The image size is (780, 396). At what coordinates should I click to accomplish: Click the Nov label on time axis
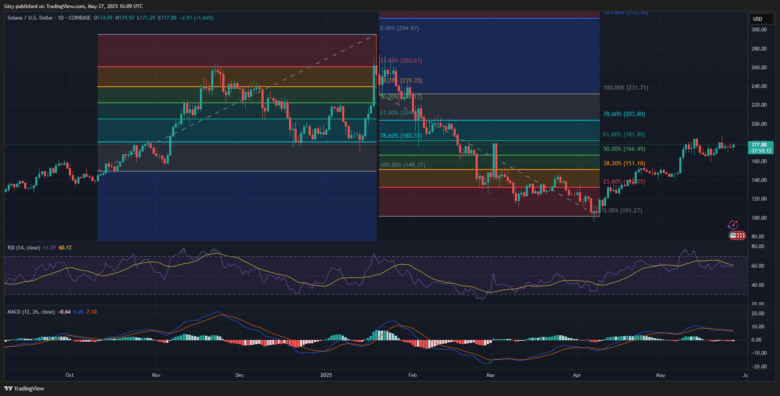click(x=156, y=375)
